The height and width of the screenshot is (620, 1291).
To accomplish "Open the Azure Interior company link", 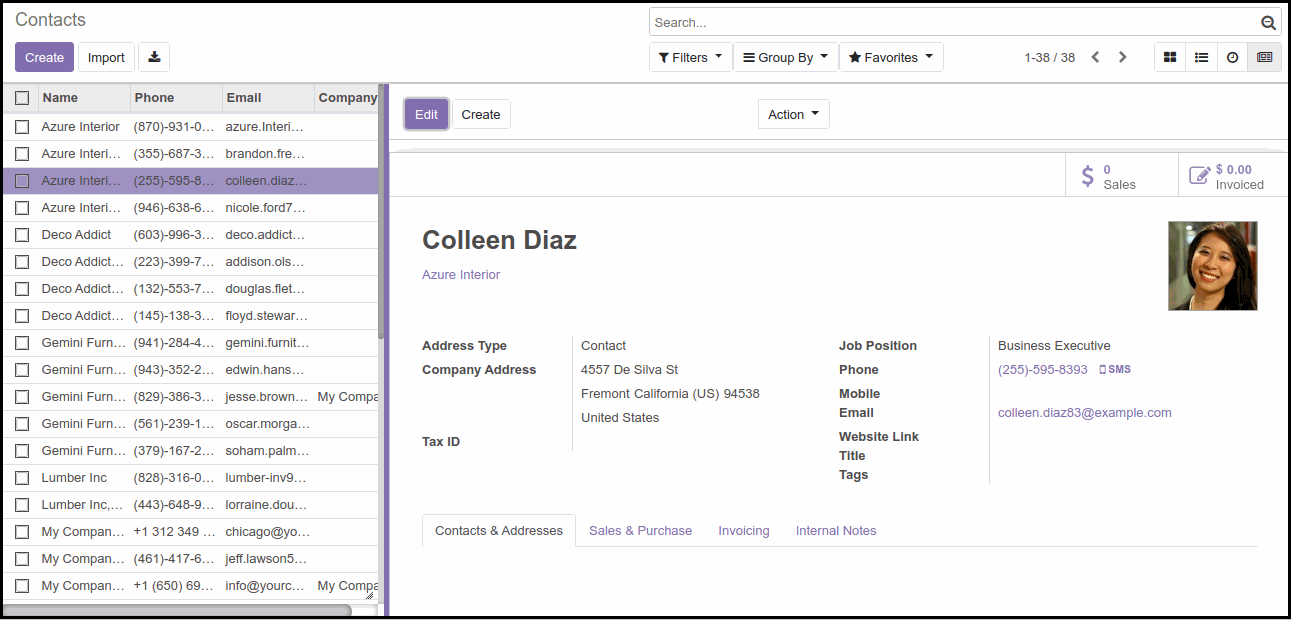I will (x=461, y=274).
